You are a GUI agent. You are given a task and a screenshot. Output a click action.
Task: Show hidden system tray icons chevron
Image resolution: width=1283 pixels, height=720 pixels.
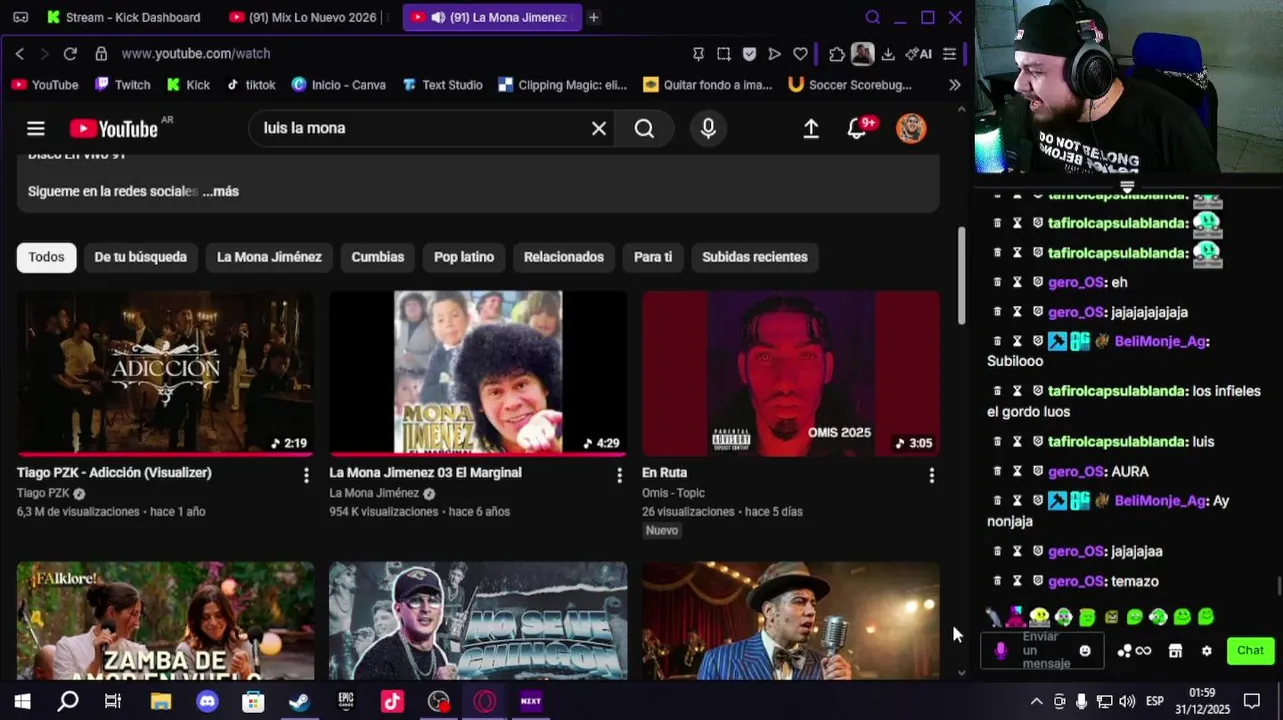1036,701
